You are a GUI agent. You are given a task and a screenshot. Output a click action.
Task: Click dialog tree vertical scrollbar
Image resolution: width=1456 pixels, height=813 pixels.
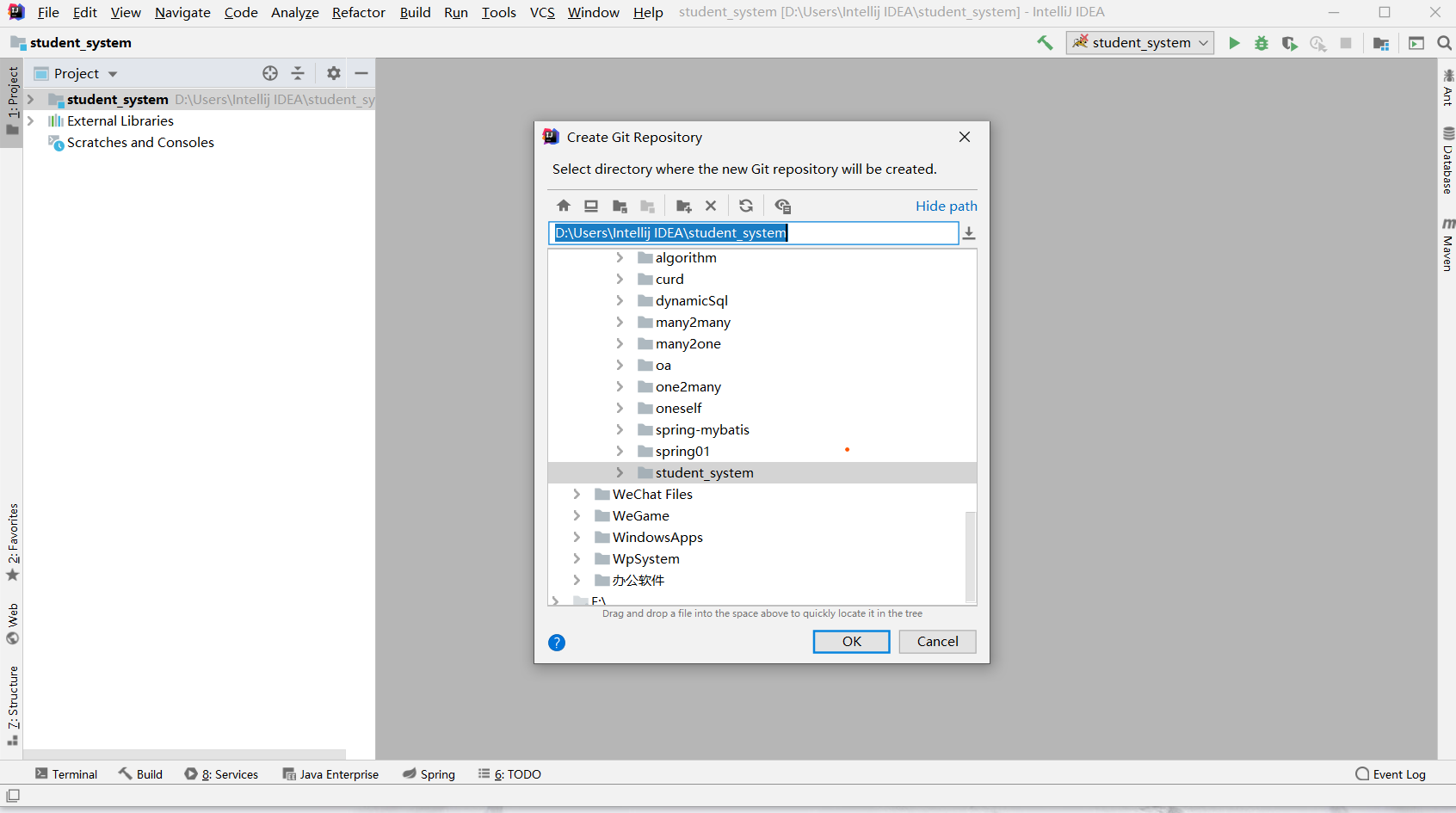click(x=971, y=557)
